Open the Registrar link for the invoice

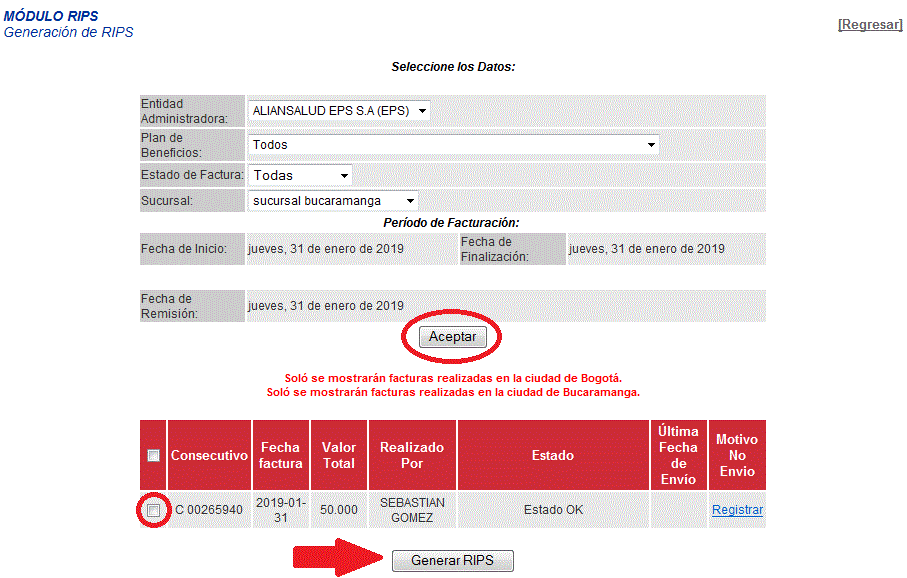[x=737, y=510]
